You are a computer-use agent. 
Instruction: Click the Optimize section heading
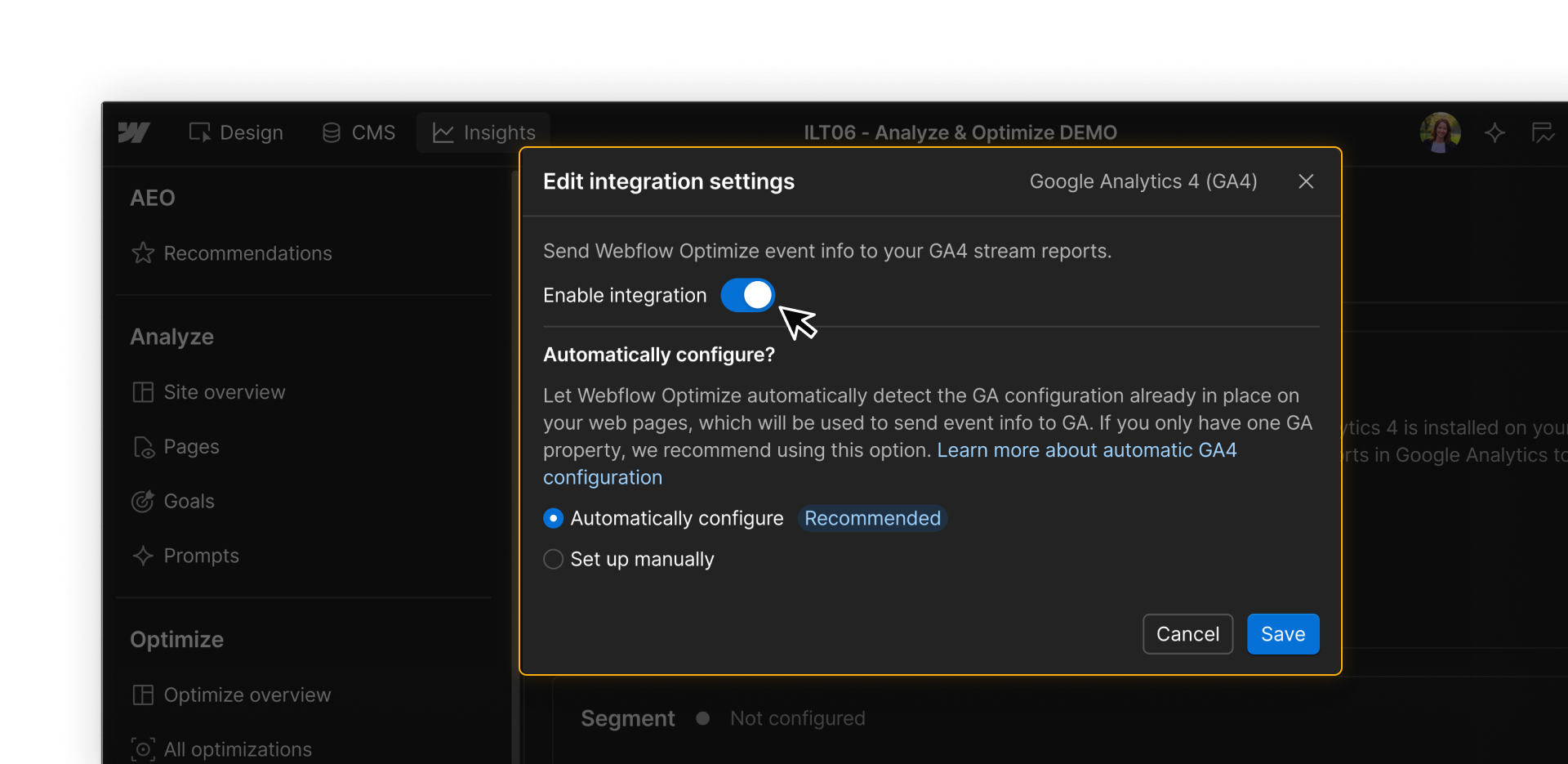(176, 639)
